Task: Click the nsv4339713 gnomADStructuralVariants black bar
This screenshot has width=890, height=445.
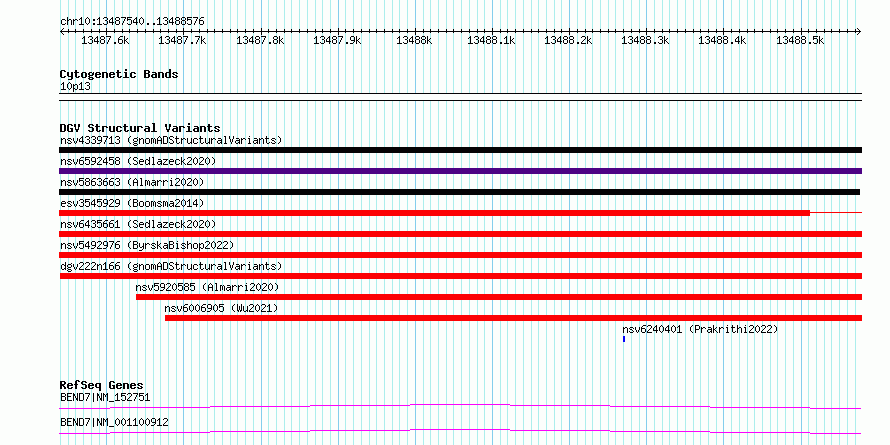Action: point(460,150)
